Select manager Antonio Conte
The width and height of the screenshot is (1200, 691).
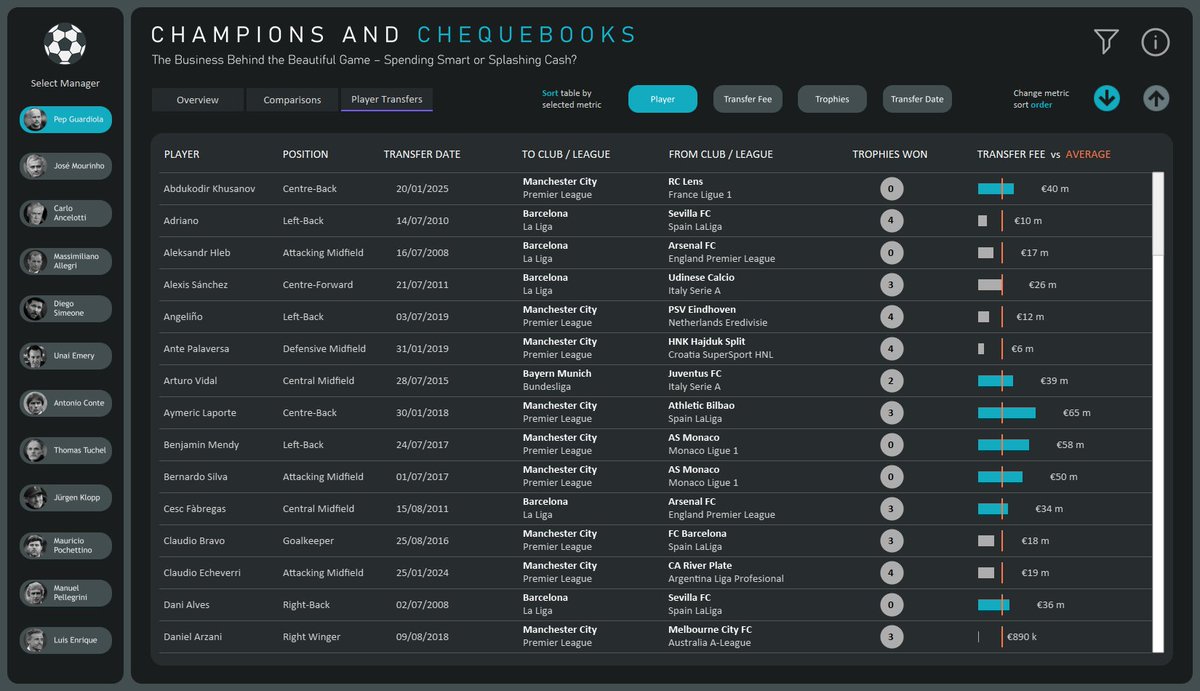66,403
